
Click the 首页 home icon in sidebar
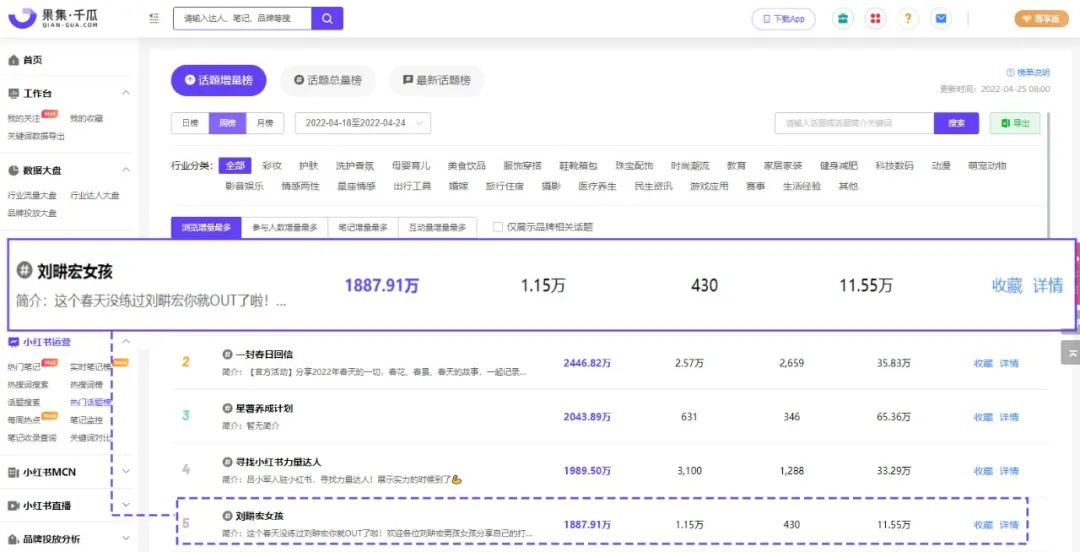point(13,61)
